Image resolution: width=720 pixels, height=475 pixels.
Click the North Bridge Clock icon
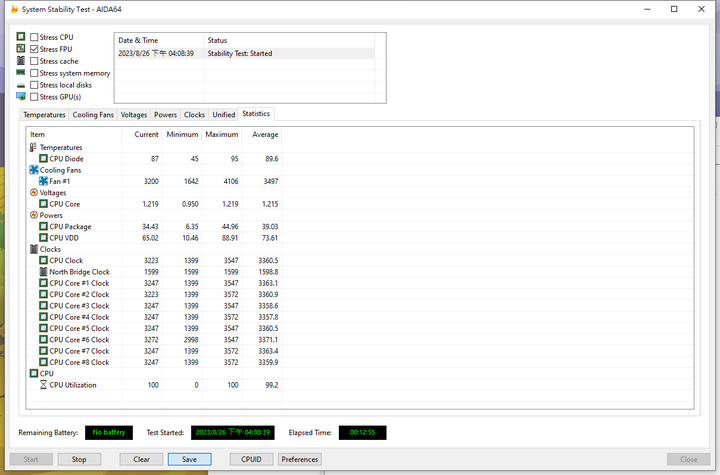pyautogui.click(x=43, y=271)
